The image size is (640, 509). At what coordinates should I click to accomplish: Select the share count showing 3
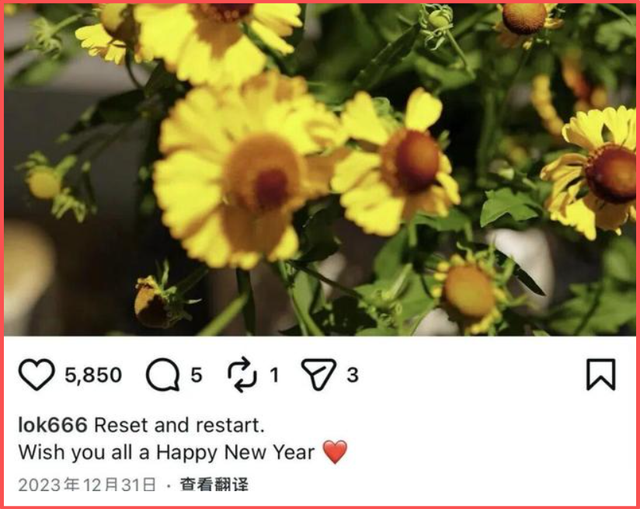[353, 375]
